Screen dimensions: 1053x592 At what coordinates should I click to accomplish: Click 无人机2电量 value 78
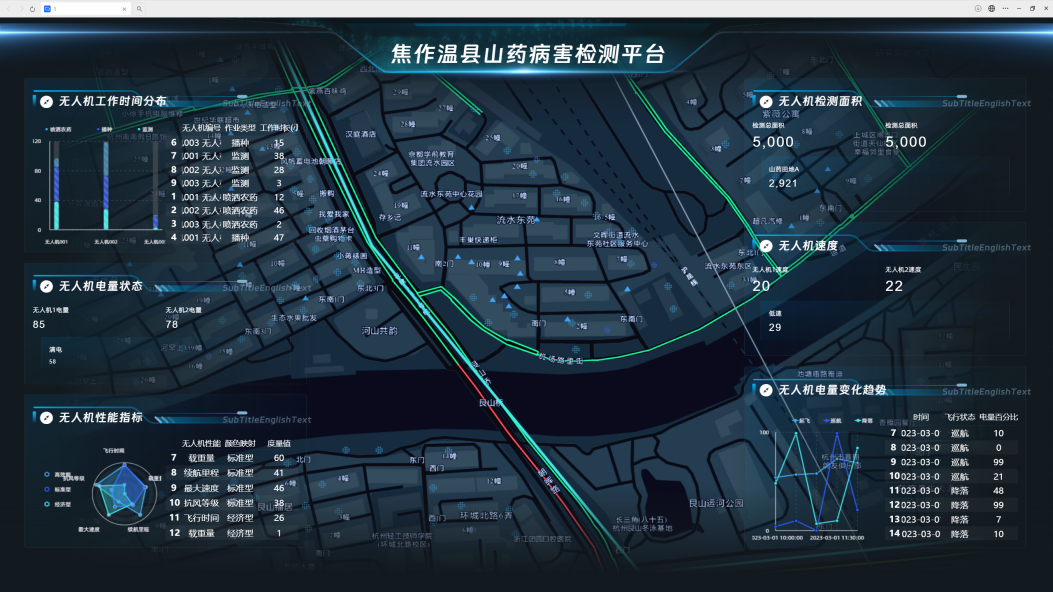(172, 324)
